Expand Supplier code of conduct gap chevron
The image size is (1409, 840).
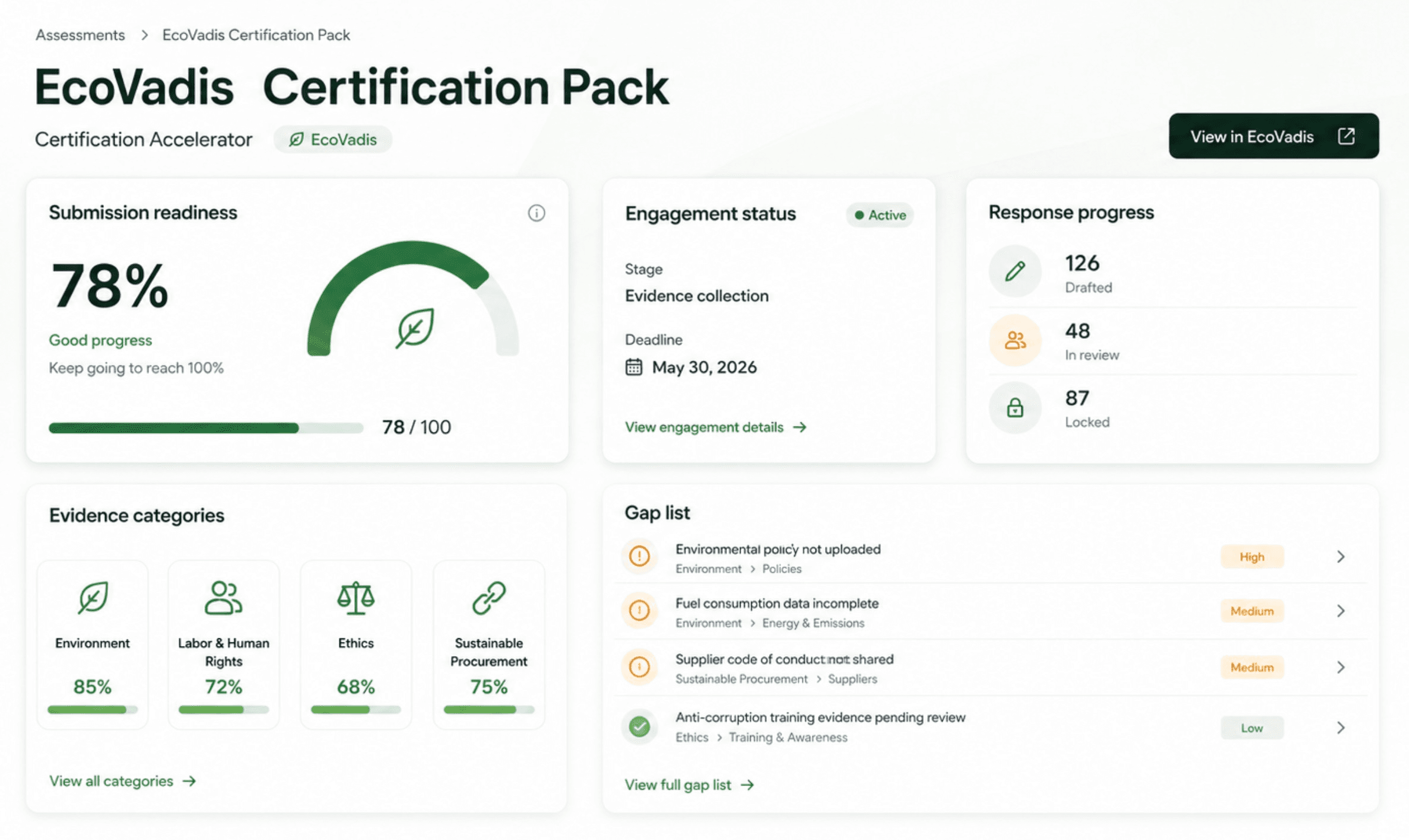pyautogui.click(x=1341, y=667)
